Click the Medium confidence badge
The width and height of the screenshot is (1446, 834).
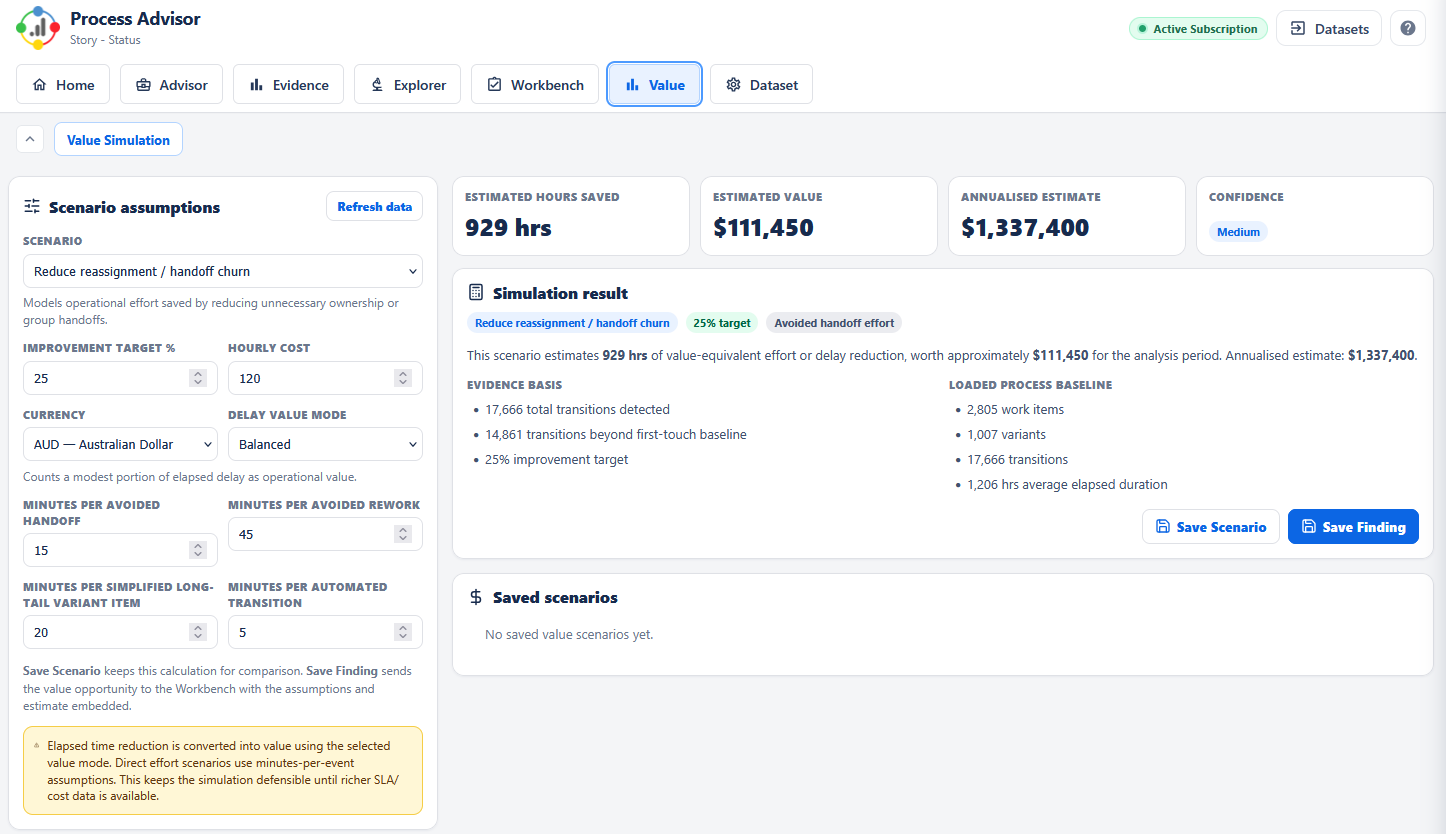[x=1238, y=232]
